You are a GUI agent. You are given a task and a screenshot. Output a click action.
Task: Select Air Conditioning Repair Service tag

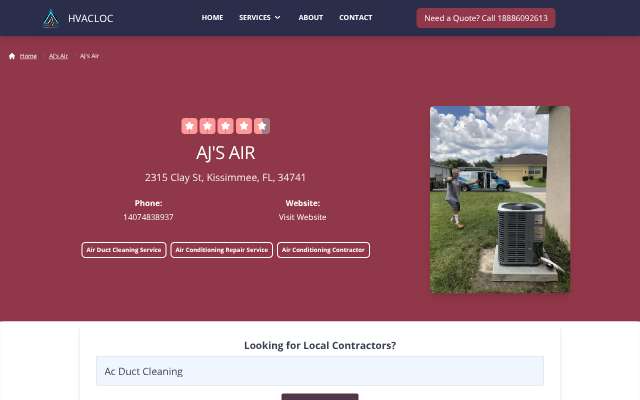click(222, 250)
